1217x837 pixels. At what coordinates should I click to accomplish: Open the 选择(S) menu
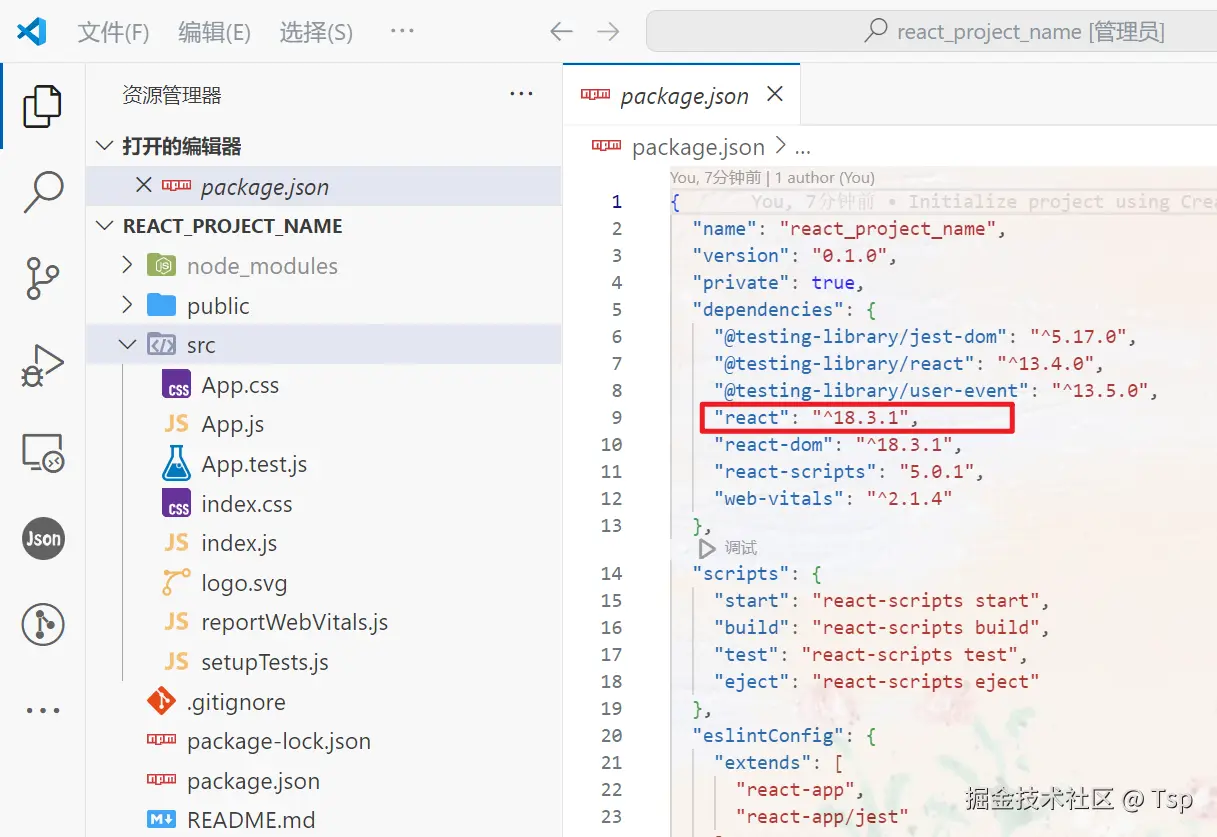tap(316, 32)
